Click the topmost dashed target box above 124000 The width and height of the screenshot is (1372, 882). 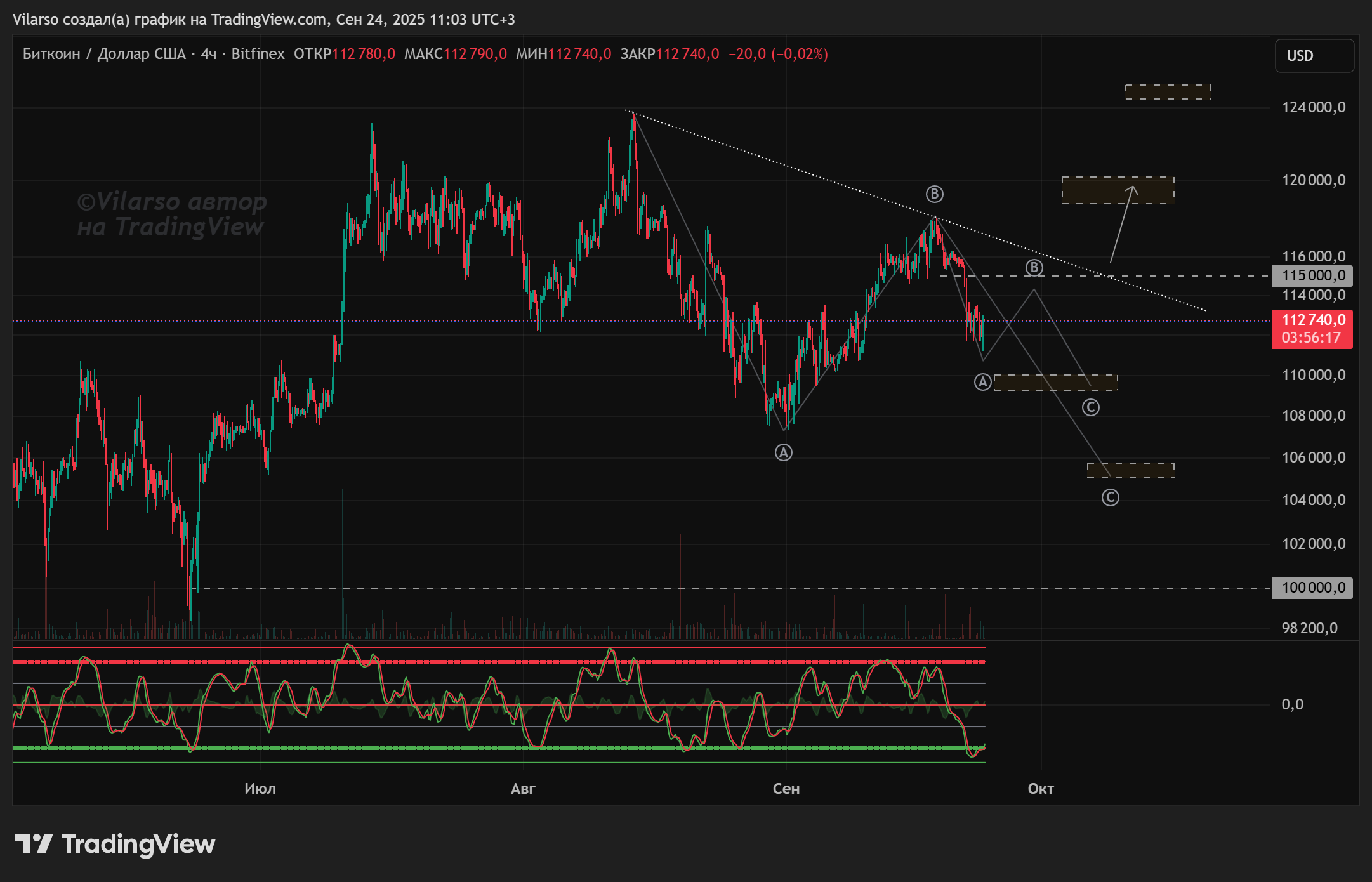(1168, 92)
